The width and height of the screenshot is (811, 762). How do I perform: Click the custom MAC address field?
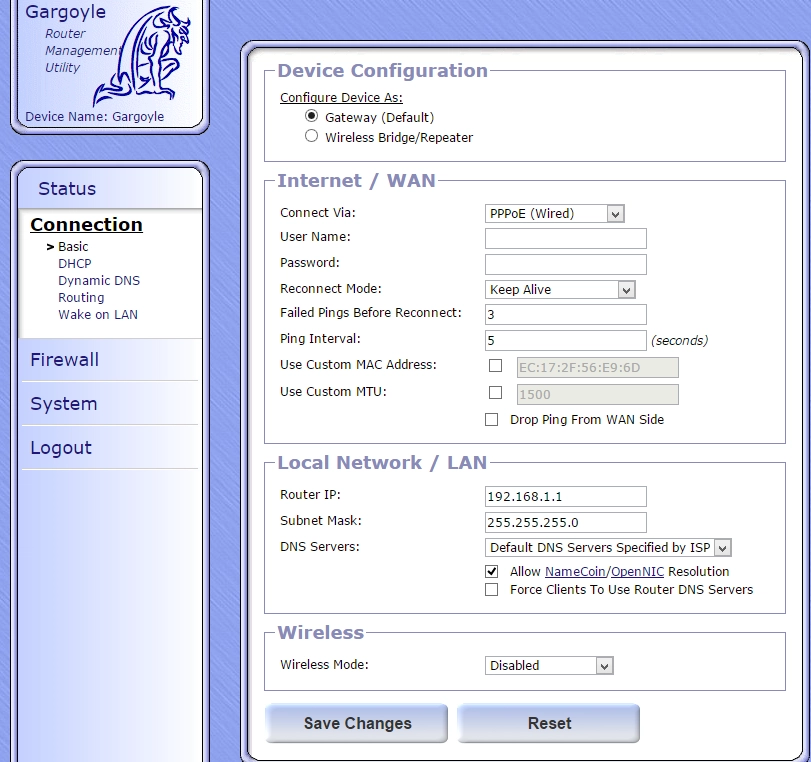598,368
